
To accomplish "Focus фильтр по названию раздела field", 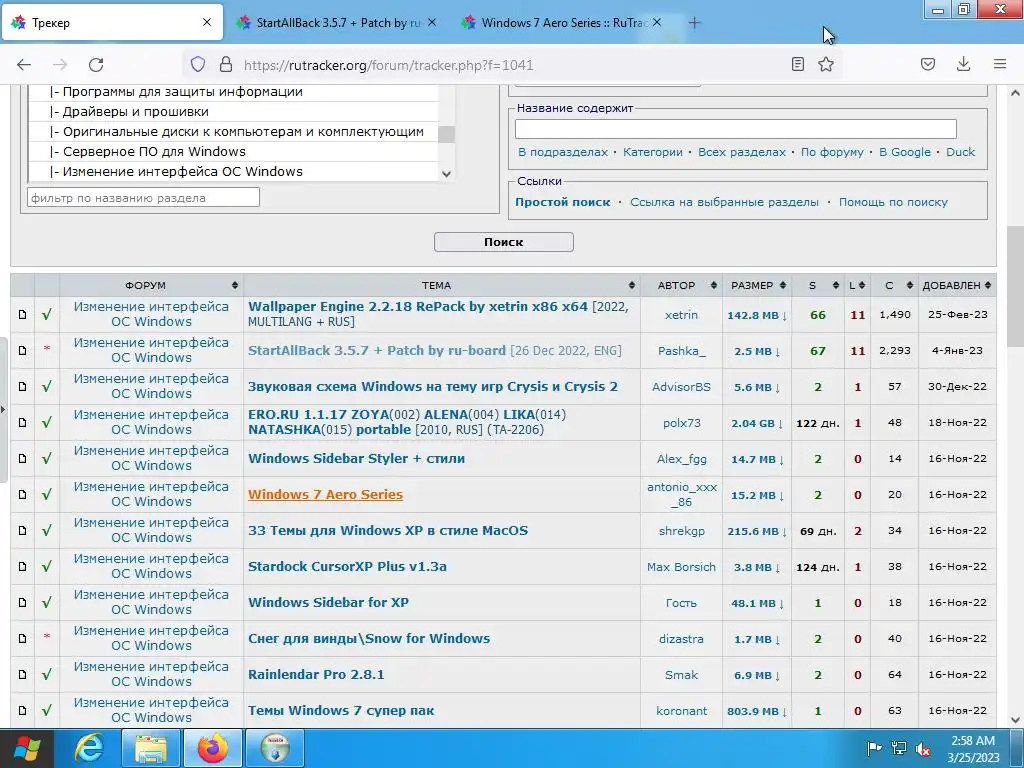I will tap(143, 197).
